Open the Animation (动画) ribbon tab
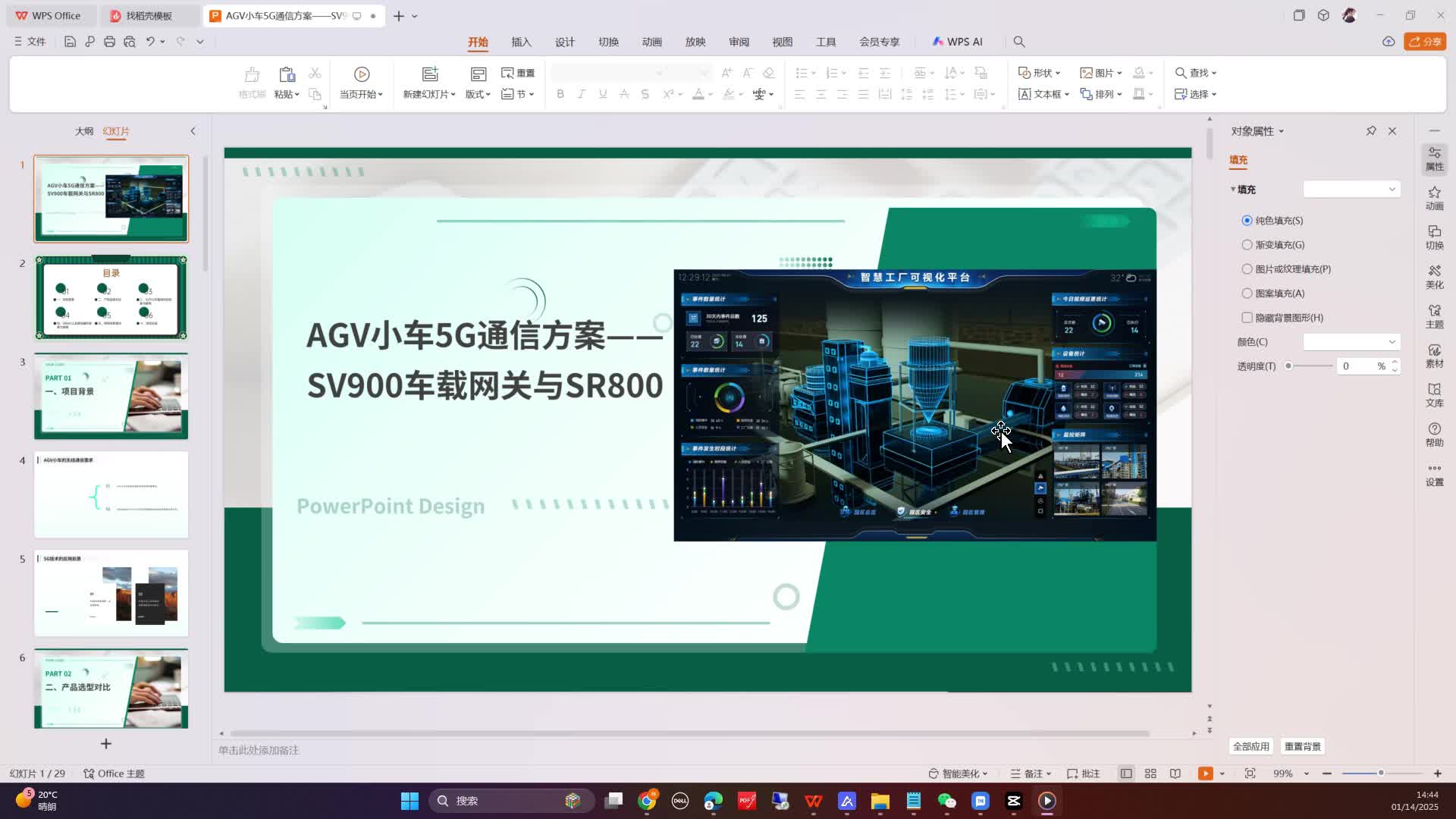This screenshot has height=819, width=1456. click(652, 42)
